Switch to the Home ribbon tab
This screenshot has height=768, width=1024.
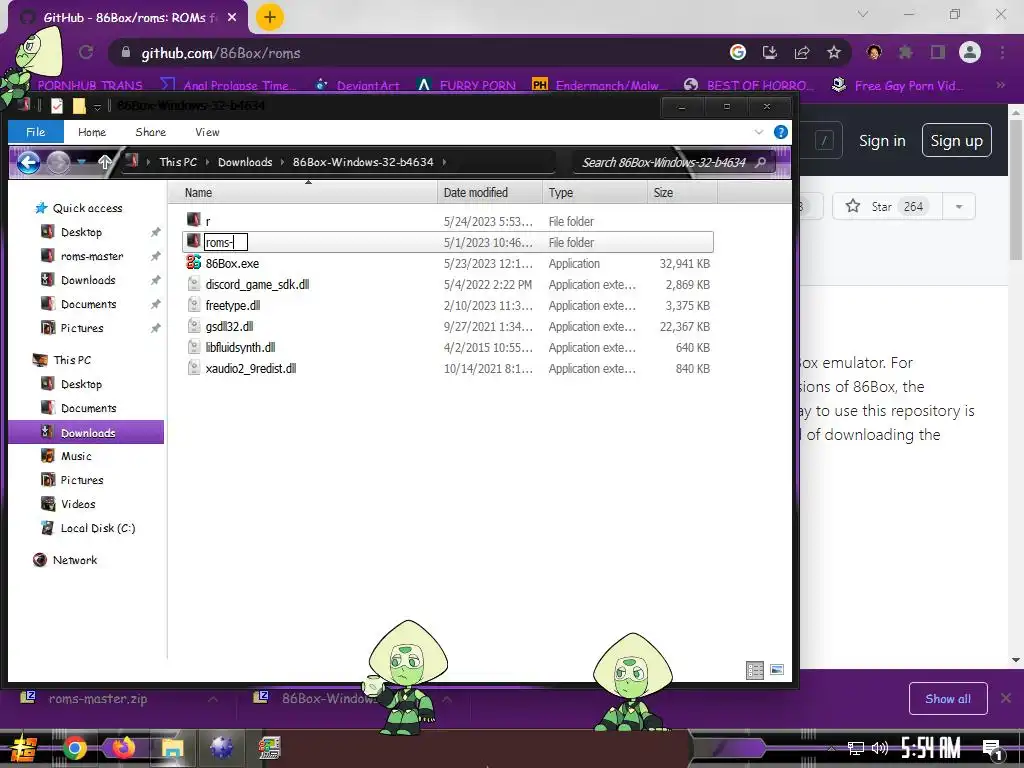91,132
